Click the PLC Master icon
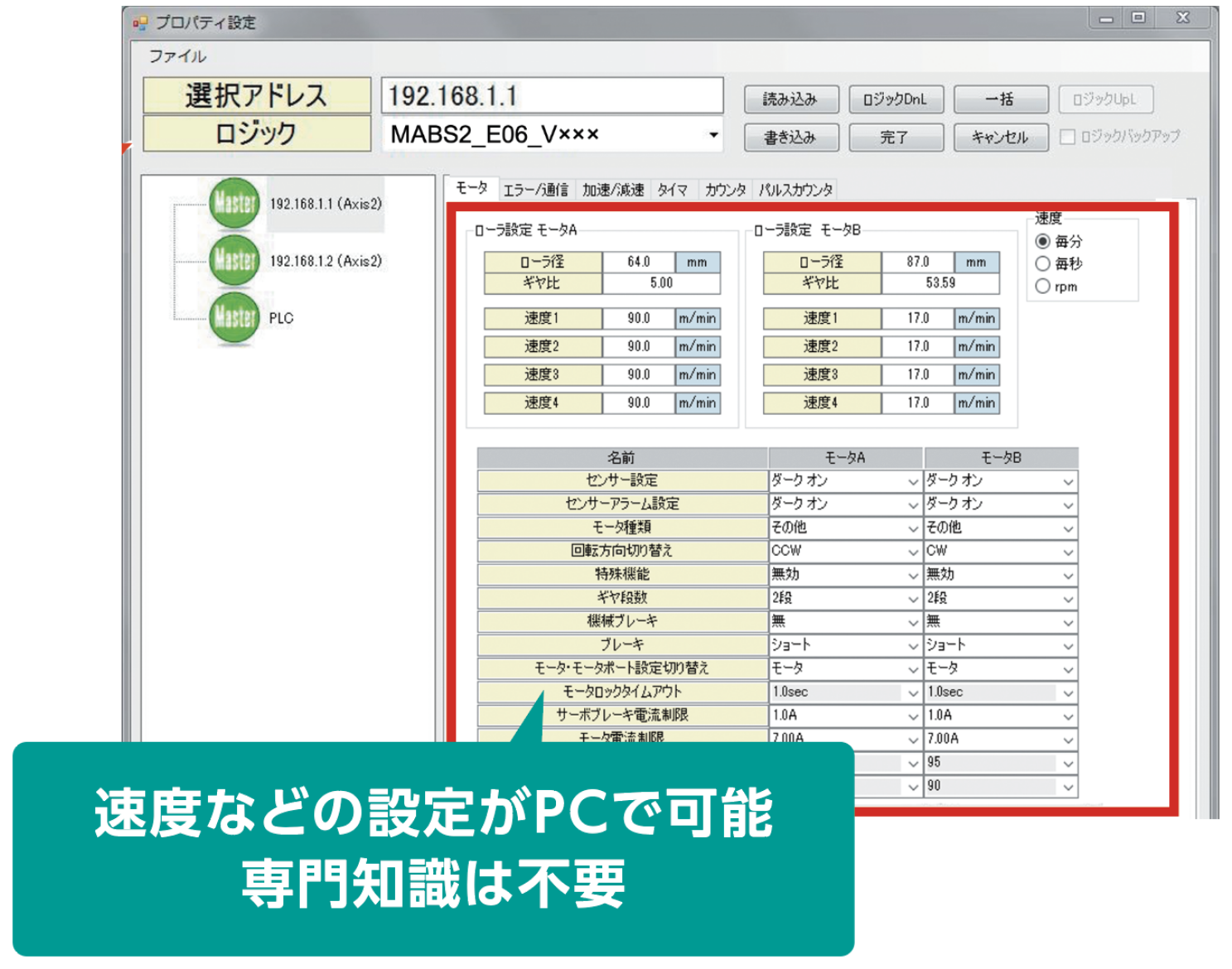This screenshot has width=1232, height=969. pyautogui.click(x=234, y=317)
